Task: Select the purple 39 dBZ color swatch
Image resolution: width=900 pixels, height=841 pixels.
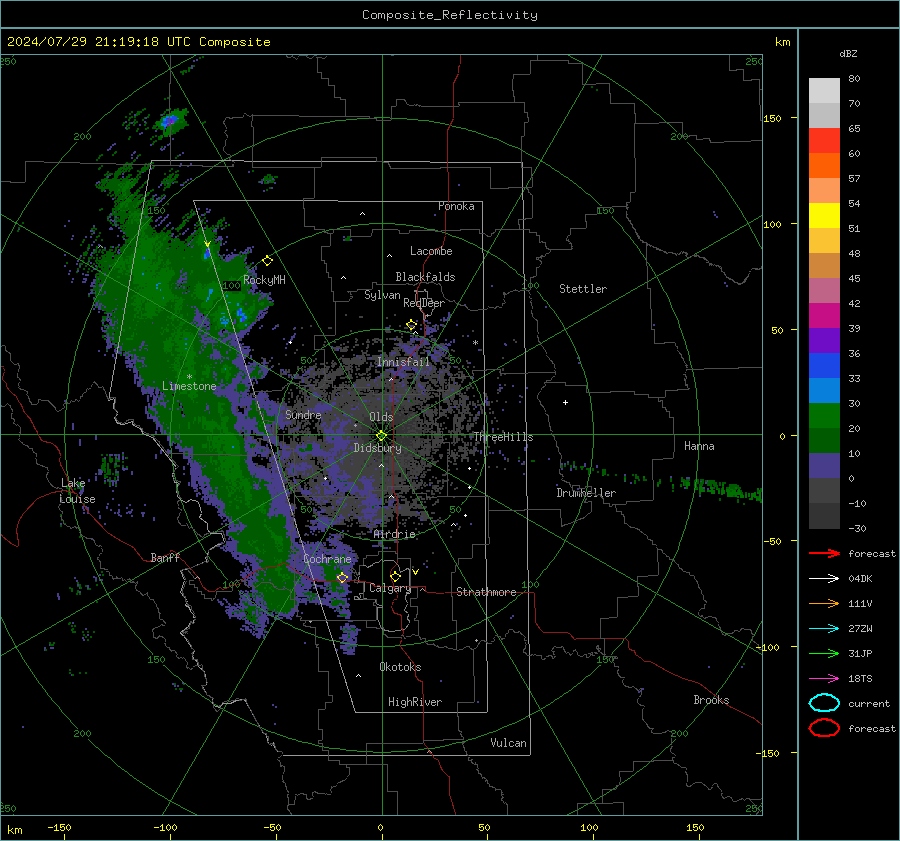Action: pos(824,340)
